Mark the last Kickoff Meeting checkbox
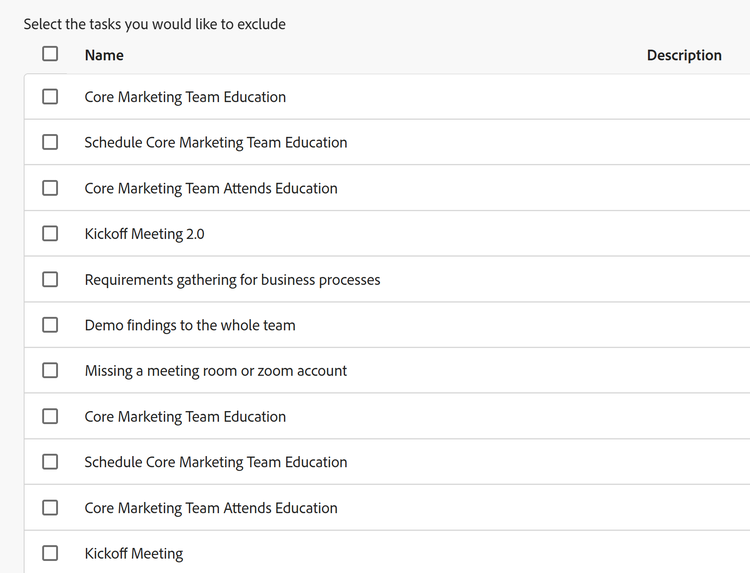Image resolution: width=750 pixels, height=573 pixels. 50,553
